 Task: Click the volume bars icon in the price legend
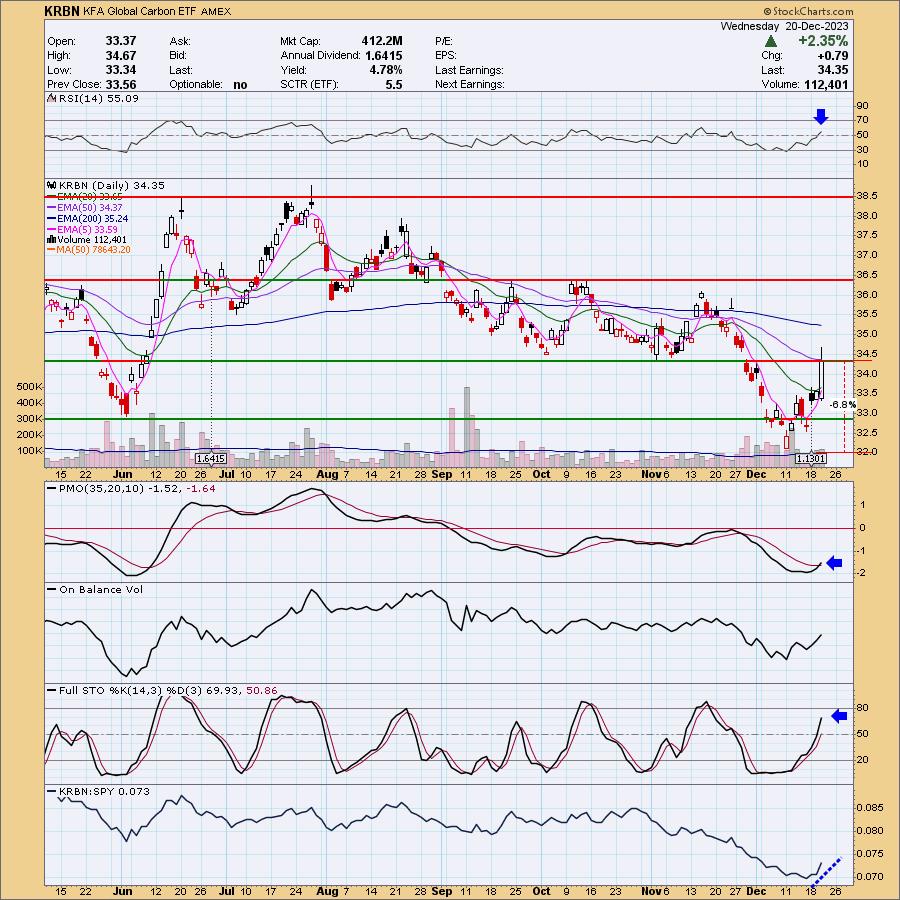click(x=51, y=240)
